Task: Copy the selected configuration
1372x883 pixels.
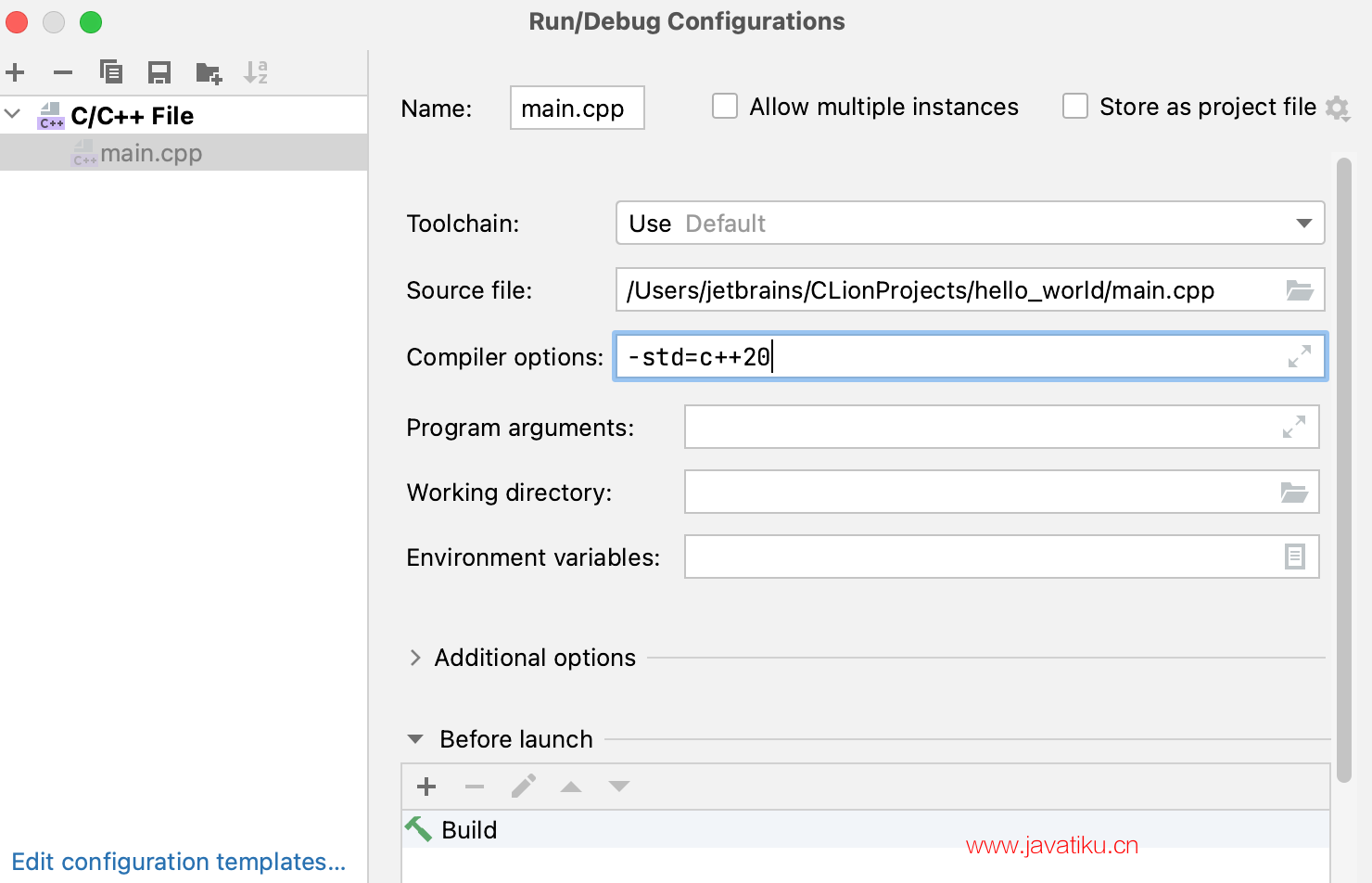Action: coord(111,72)
